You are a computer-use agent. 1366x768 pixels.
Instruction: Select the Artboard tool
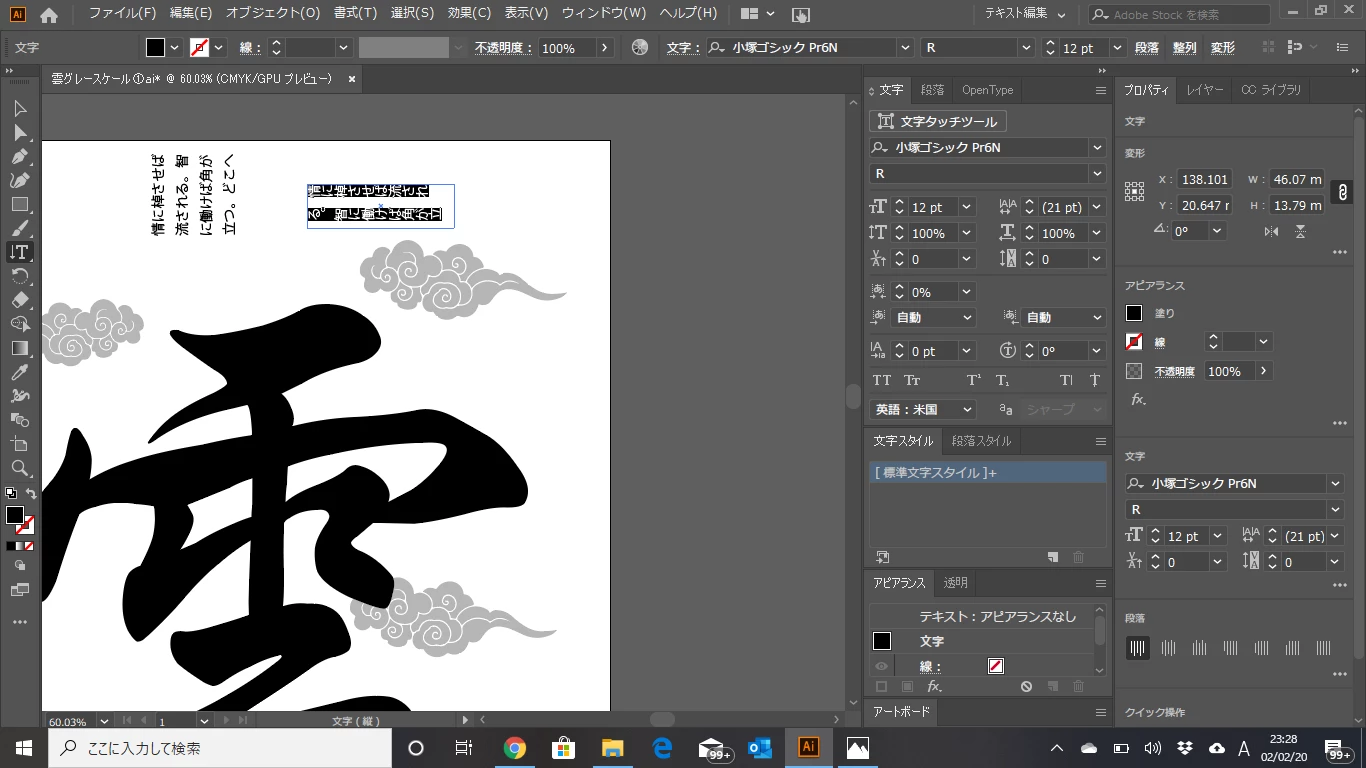(19, 444)
